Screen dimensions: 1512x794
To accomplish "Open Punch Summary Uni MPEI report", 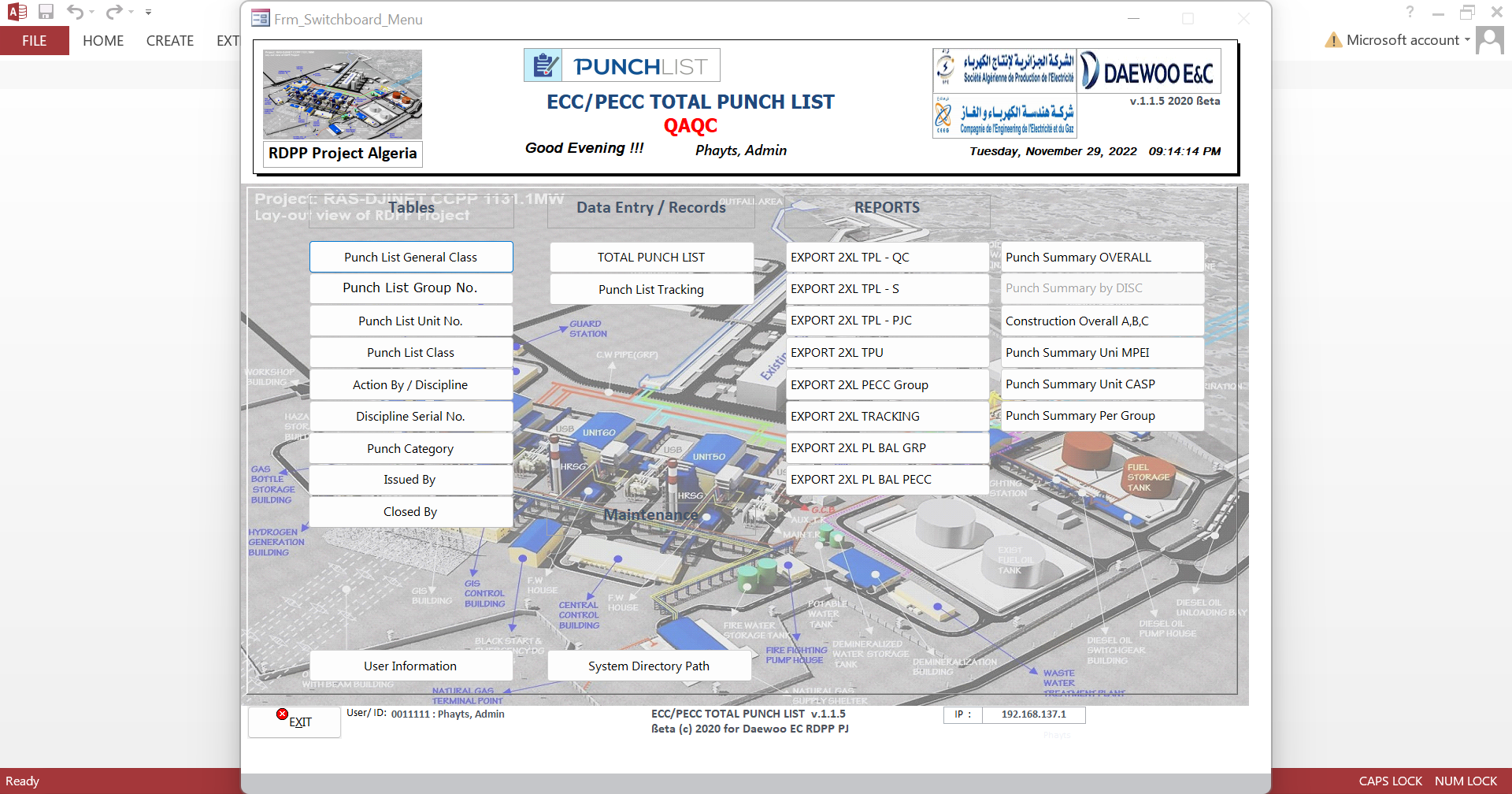I will [1103, 352].
